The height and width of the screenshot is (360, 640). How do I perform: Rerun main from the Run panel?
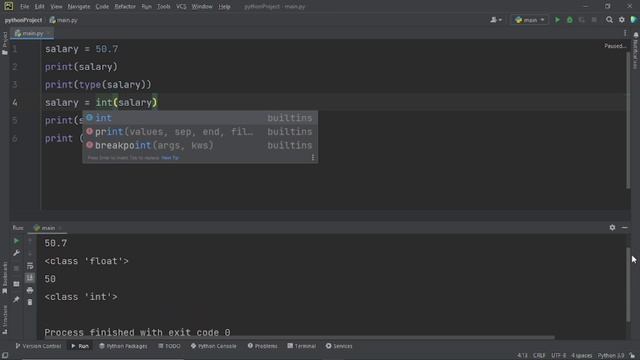tap(16, 241)
